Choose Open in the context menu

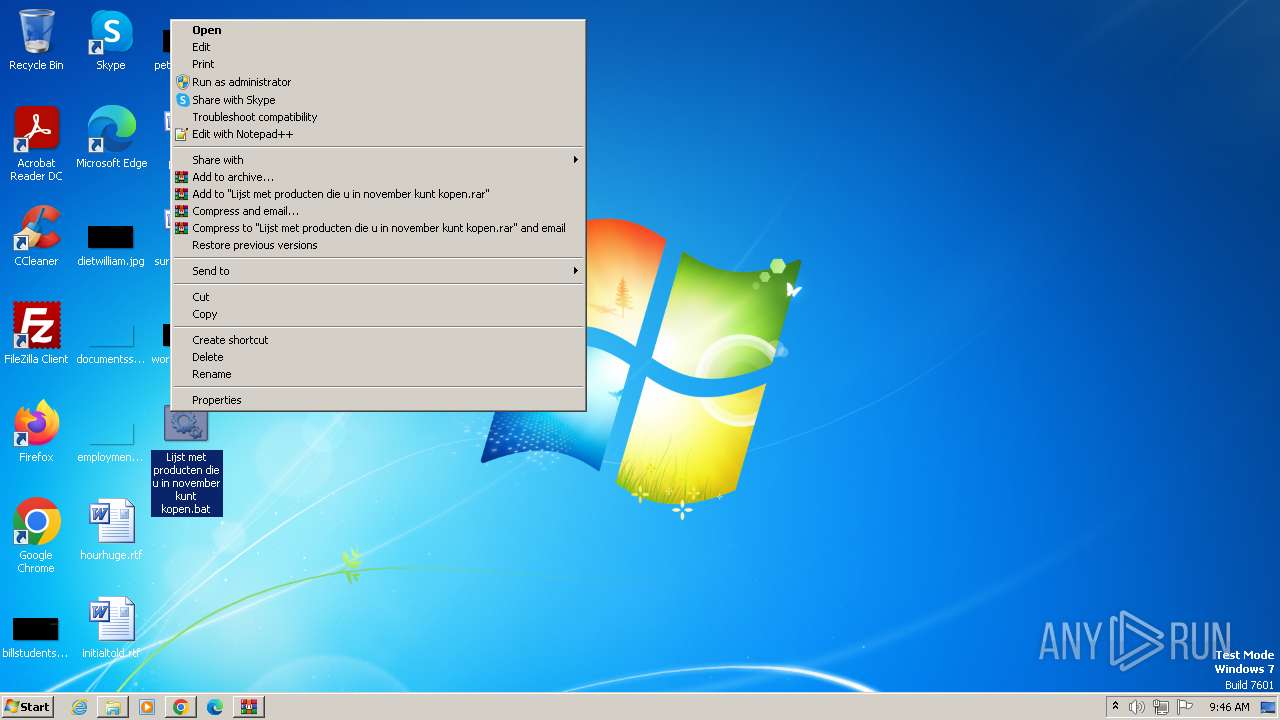pyautogui.click(x=378, y=30)
